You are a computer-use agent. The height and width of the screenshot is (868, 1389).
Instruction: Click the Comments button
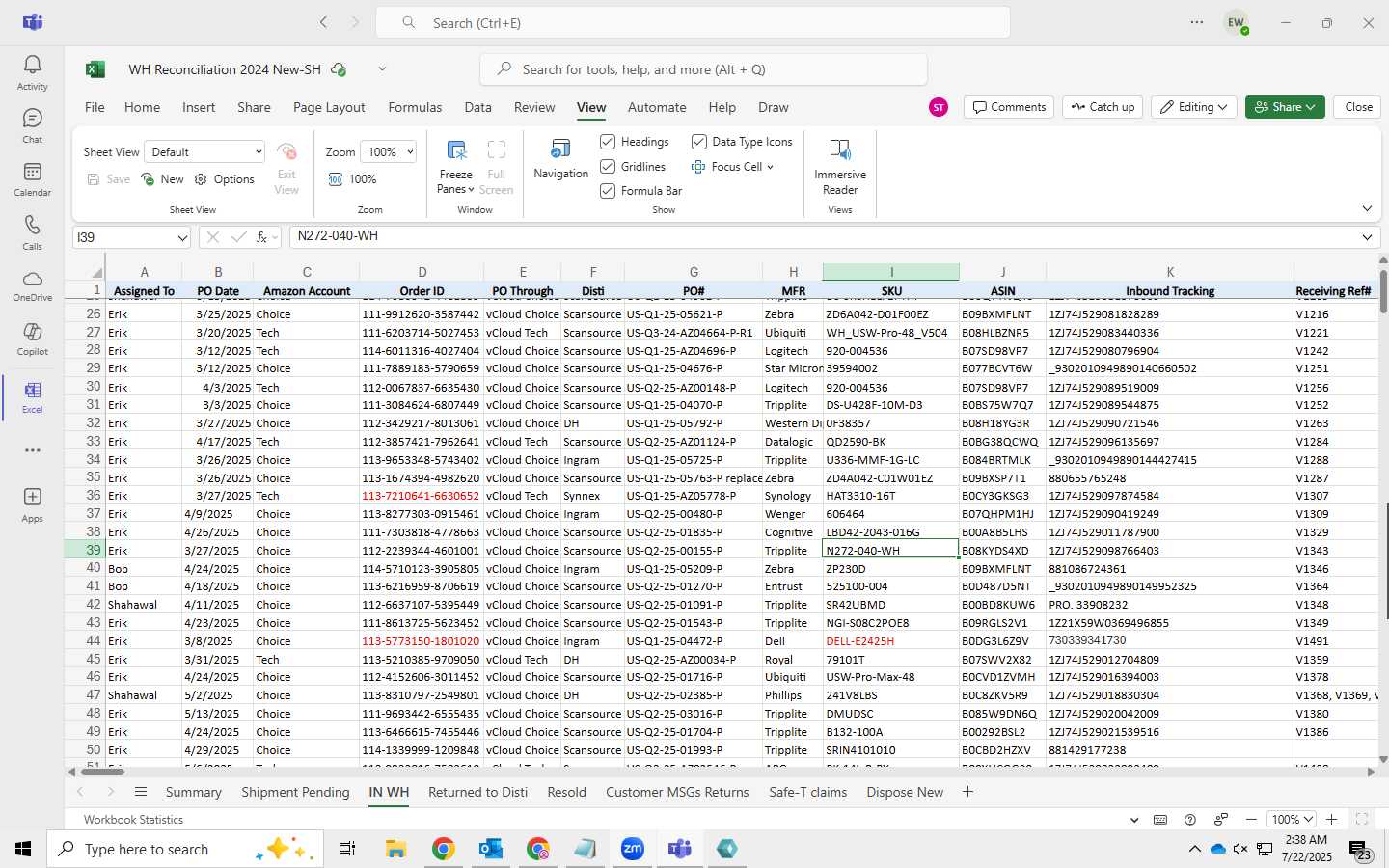coord(1009,107)
